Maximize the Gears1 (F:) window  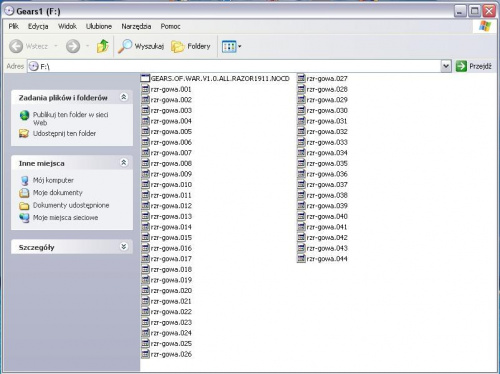pyautogui.click(x=474, y=11)
